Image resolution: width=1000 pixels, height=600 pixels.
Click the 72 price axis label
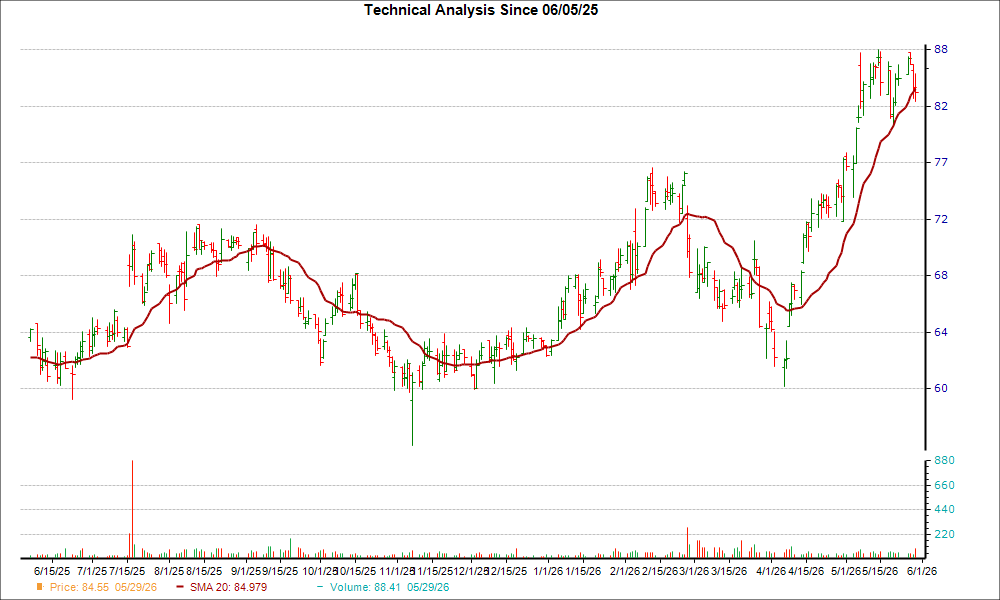pyautogui.click(x=941, y=219)
